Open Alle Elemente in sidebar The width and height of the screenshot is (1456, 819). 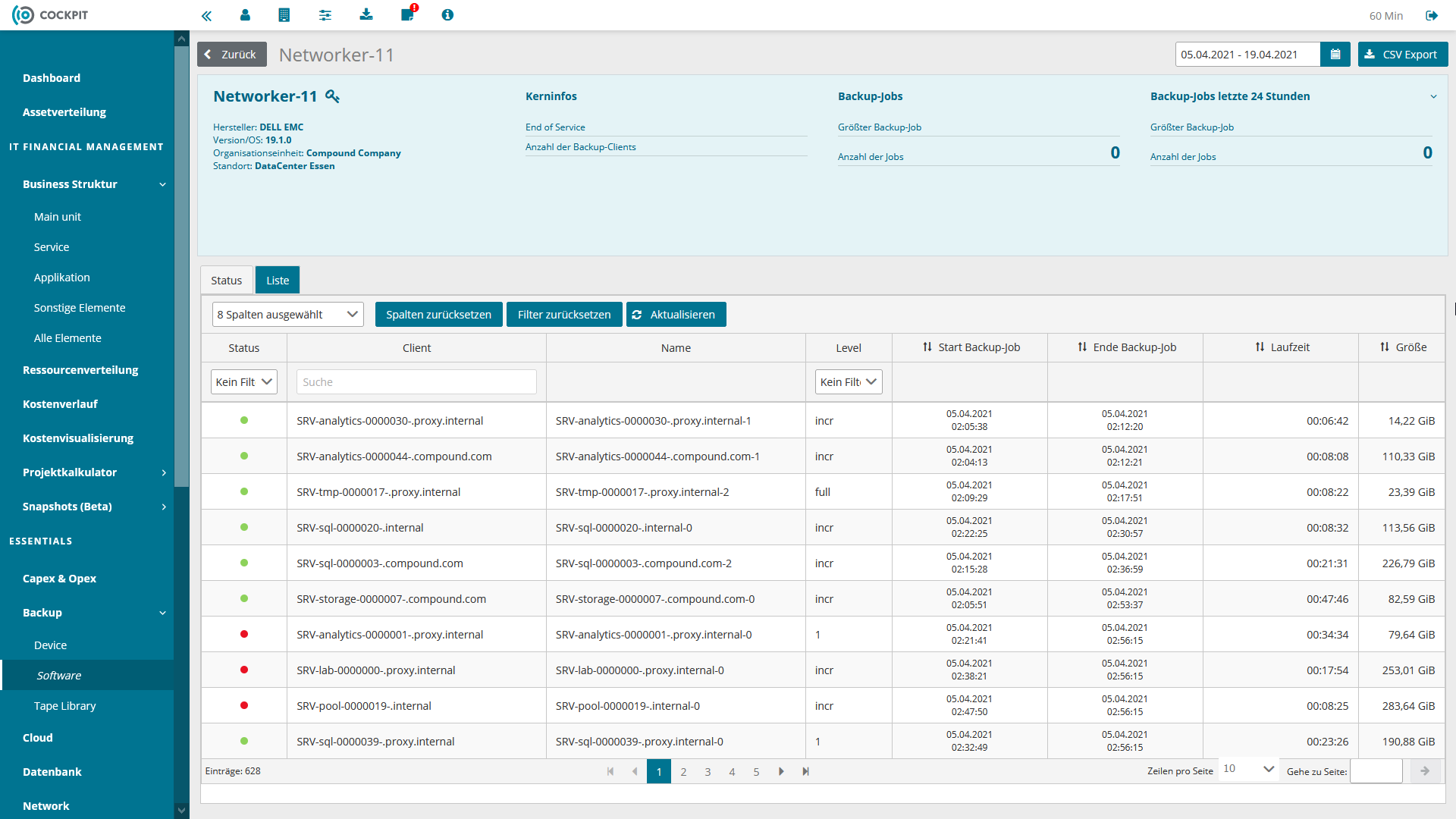tap(67, 338)
